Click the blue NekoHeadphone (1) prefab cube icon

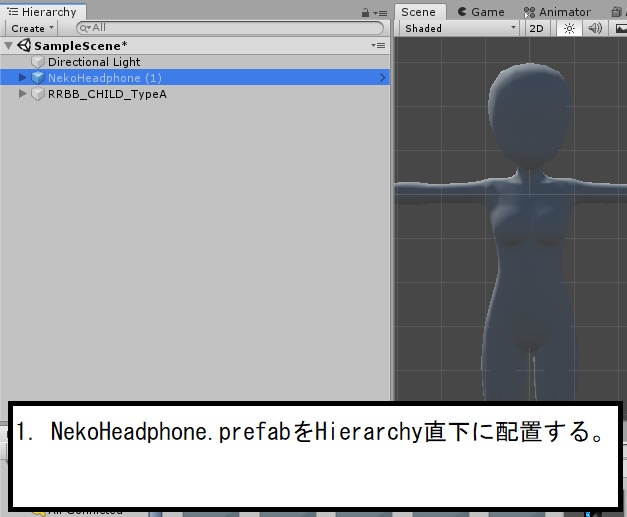coord(38,78)
